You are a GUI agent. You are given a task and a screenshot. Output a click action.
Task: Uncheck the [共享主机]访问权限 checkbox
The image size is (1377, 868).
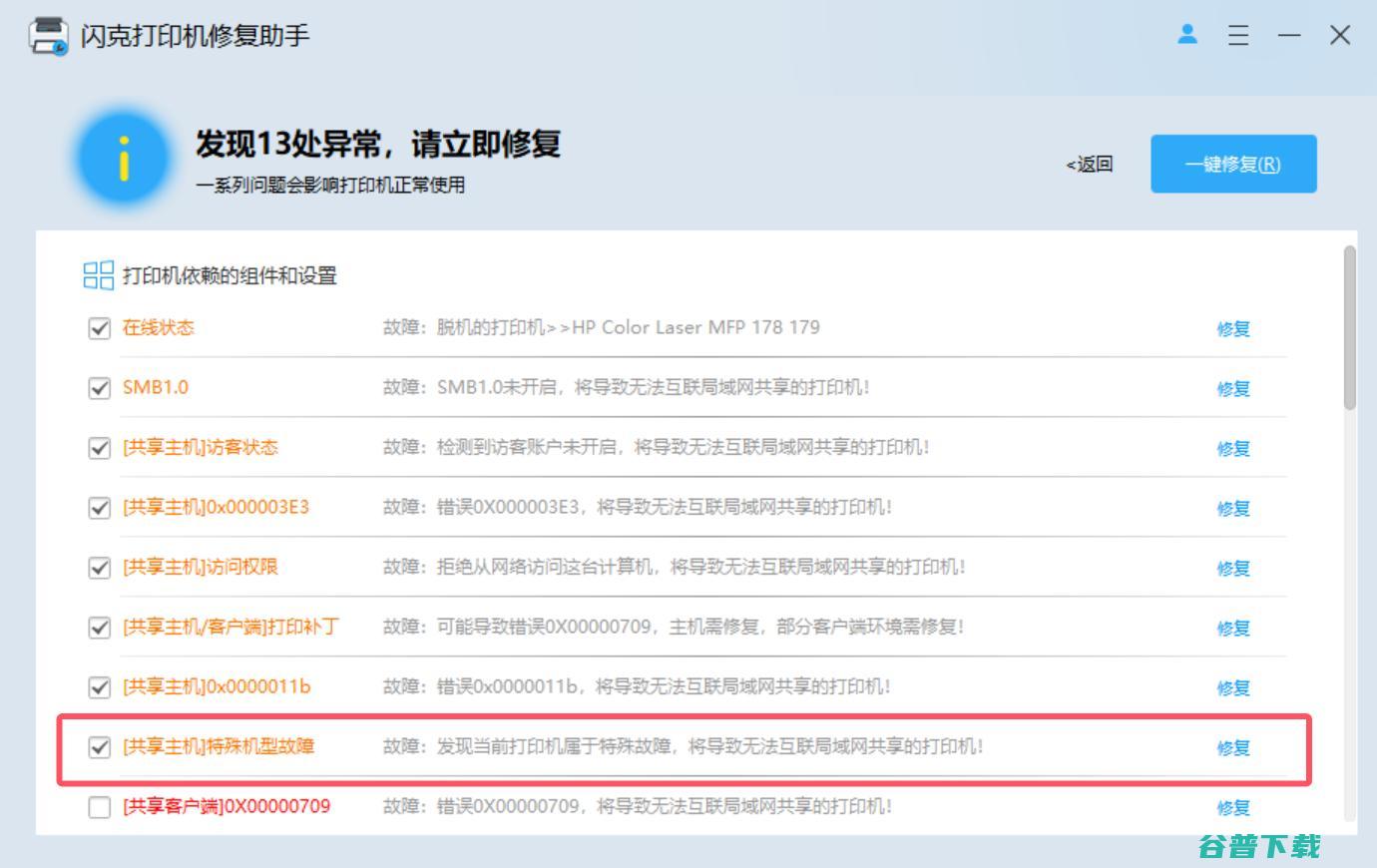(x=99, y=568)
